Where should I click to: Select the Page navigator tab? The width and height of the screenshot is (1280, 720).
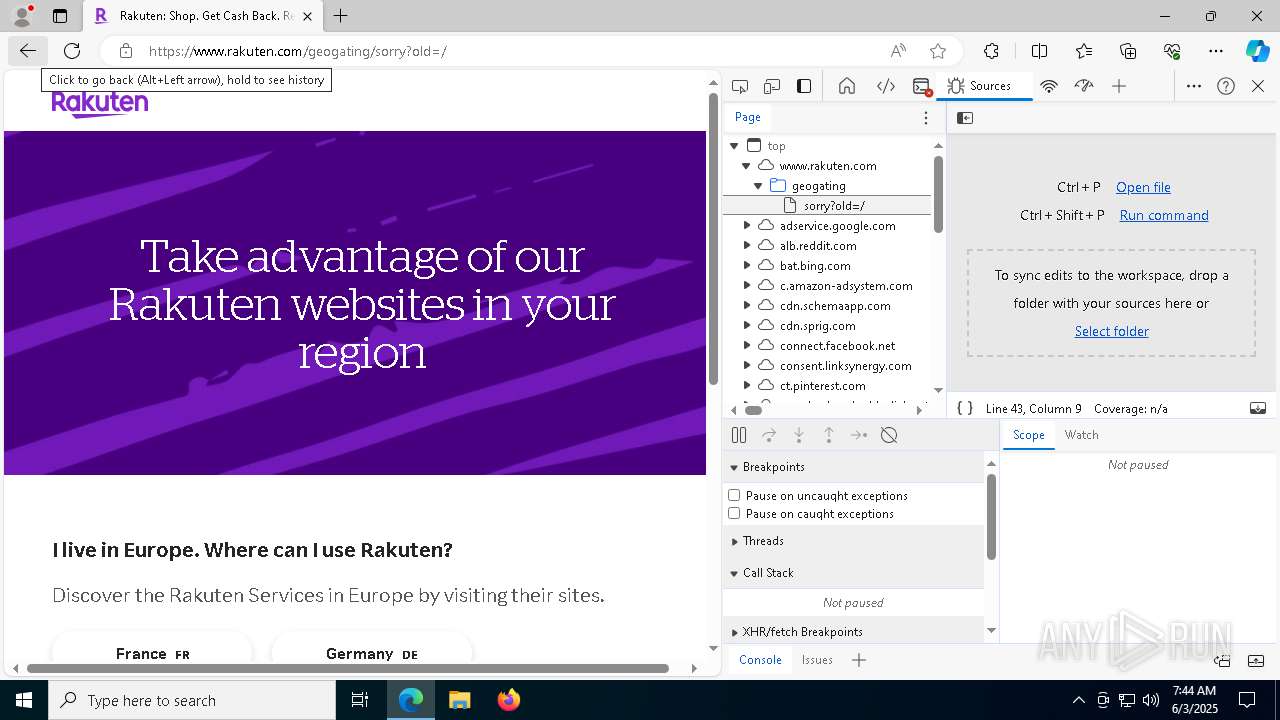[748, 117]
